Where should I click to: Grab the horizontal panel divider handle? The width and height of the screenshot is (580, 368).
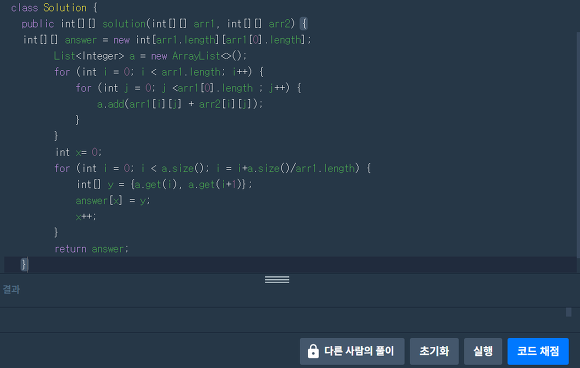point(277,280)
